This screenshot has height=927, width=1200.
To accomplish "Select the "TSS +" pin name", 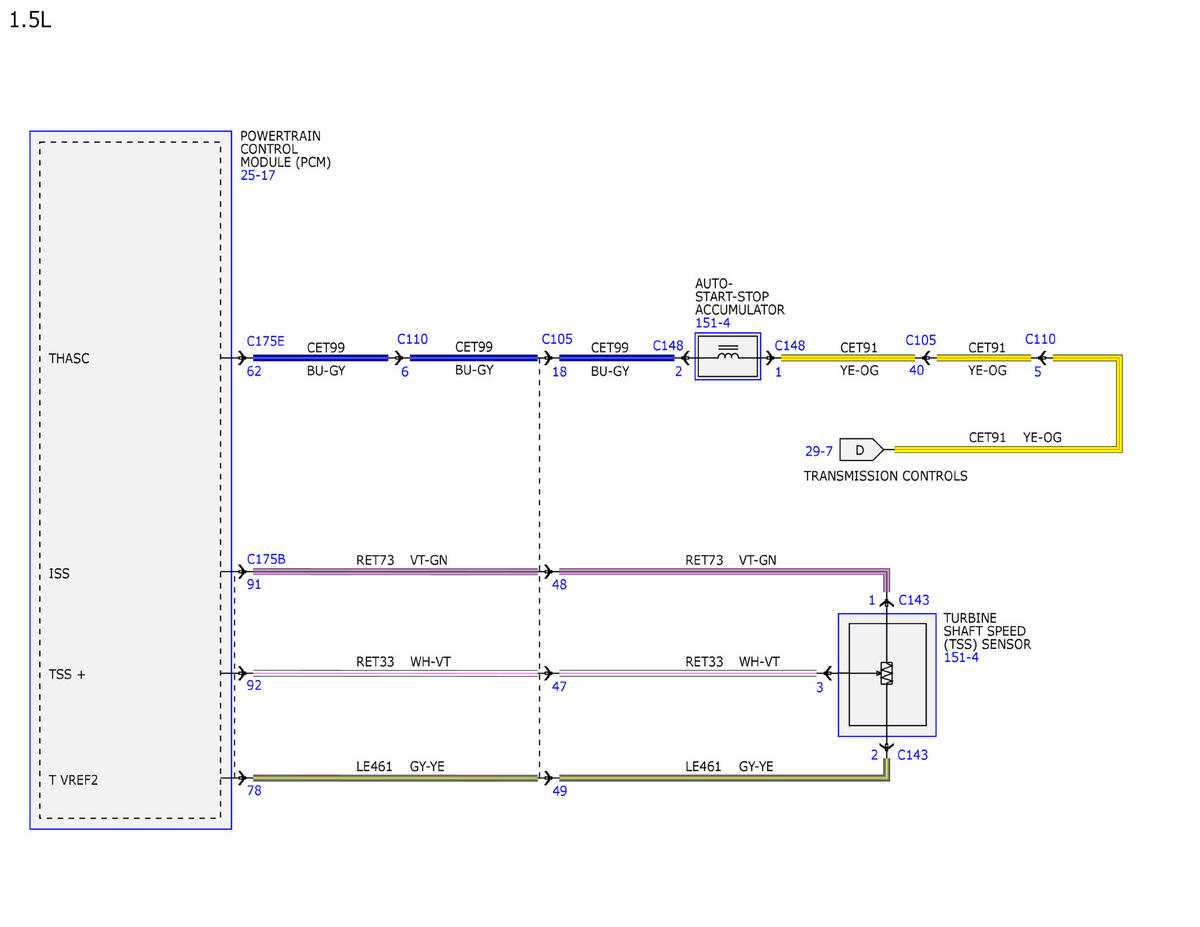I will point(67,674).
